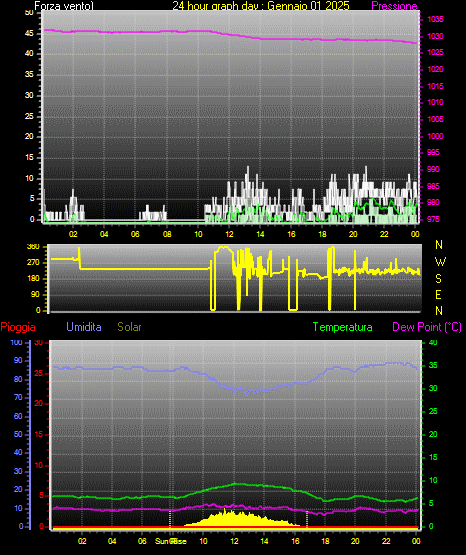Click the Dew Point (°C) legend label
The image size is (466, 555).
point(427,327)
